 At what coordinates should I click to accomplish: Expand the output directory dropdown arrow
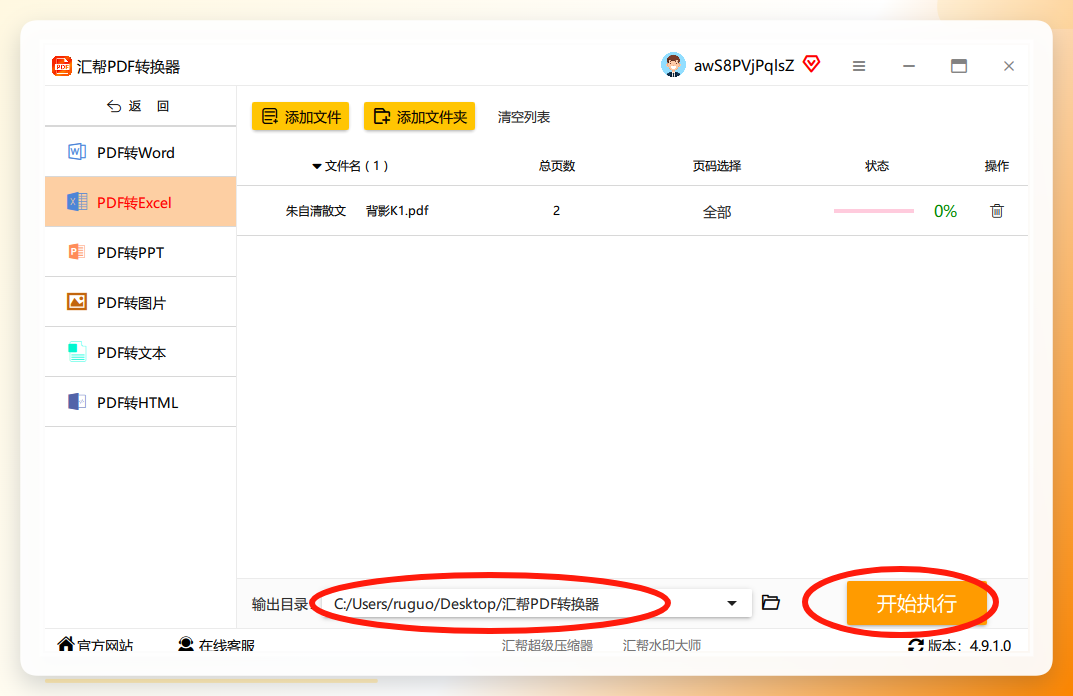(732, 604)
